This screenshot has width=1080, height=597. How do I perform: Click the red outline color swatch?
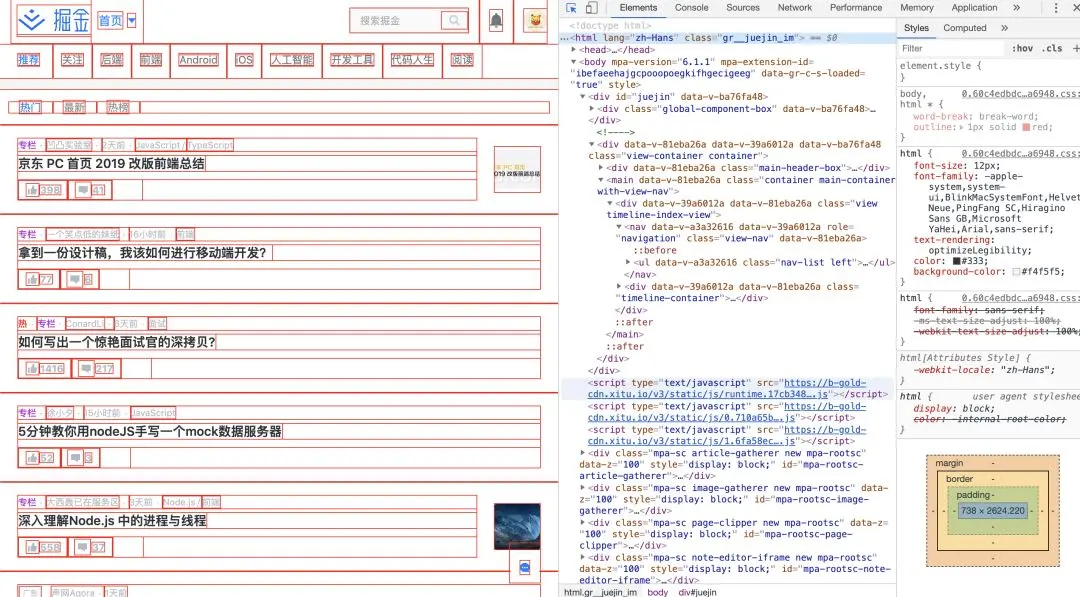[1026, 127]
